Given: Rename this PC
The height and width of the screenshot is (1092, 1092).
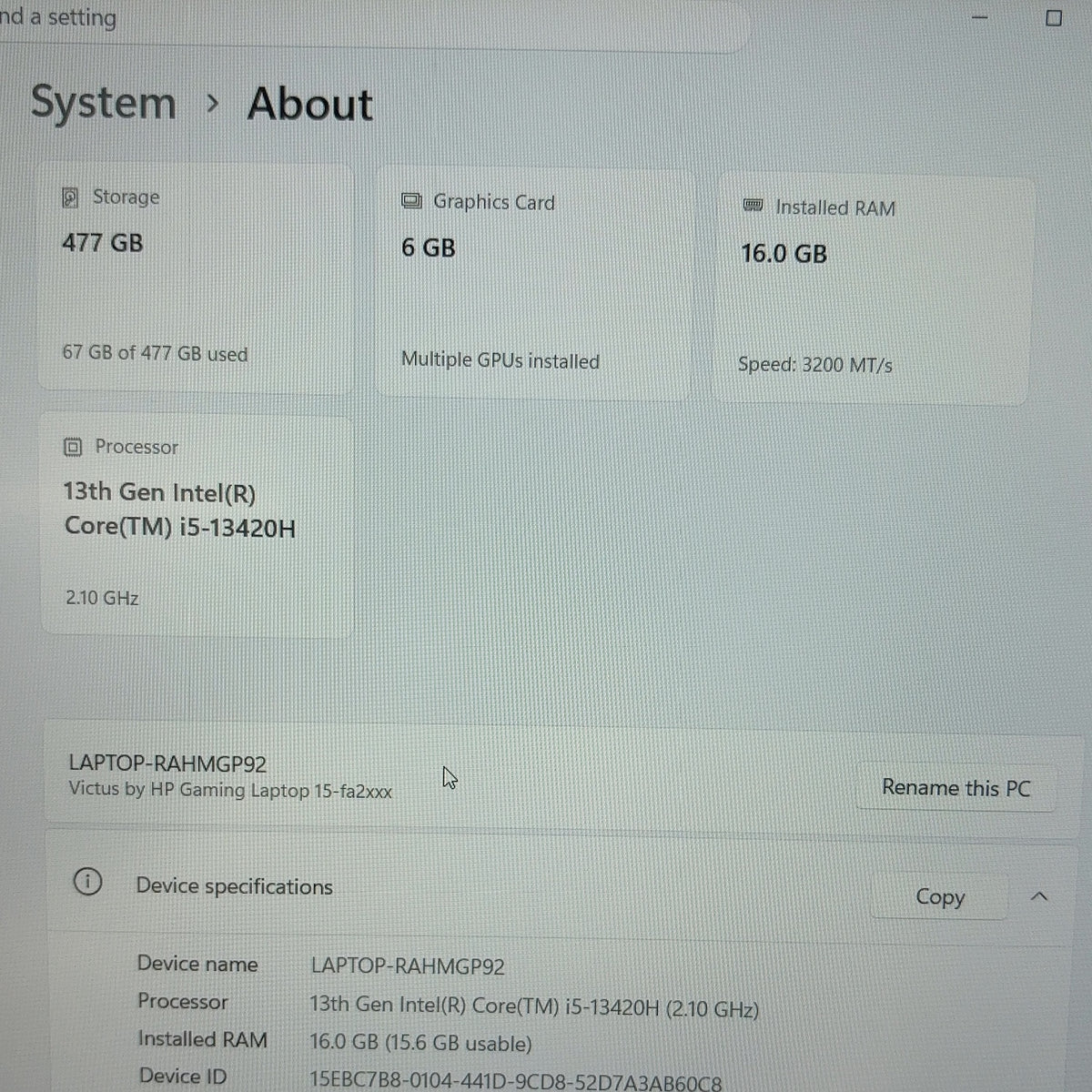Looking at the screenshot, I should pos(955,788).
